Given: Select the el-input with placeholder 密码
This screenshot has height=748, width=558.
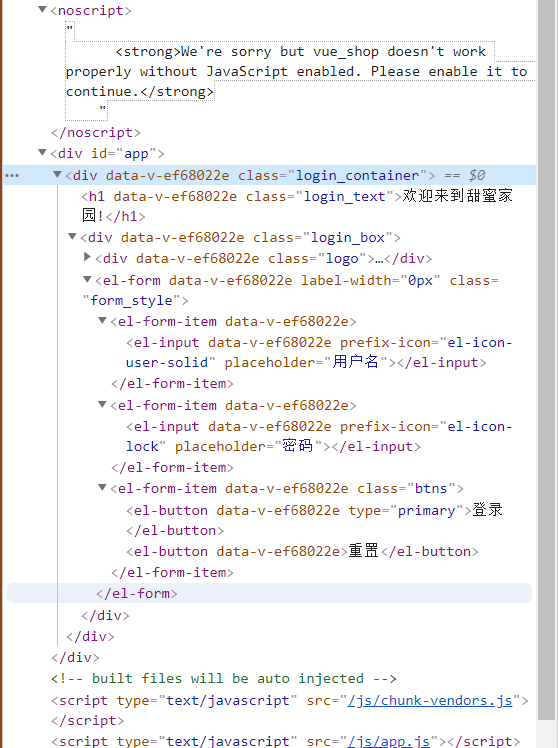Looking at the screenshot, I should pos(319,436).
